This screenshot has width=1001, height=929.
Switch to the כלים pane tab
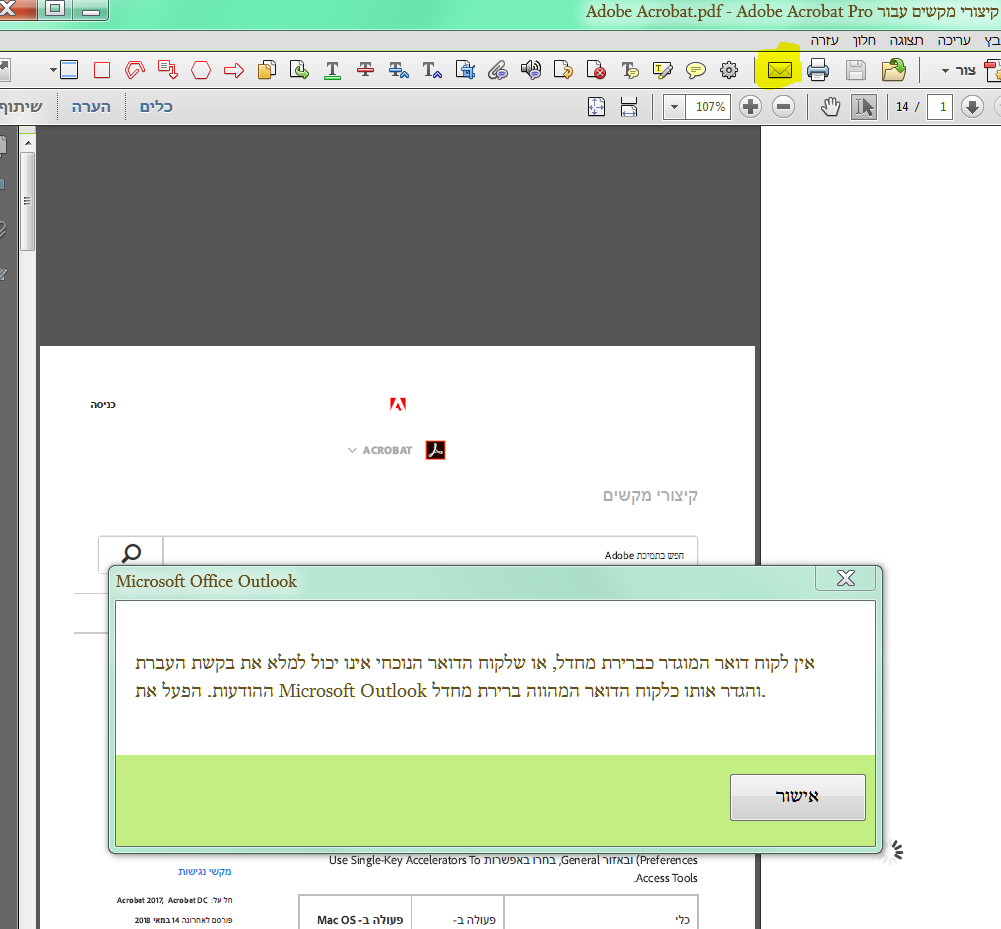pos(156,107)
